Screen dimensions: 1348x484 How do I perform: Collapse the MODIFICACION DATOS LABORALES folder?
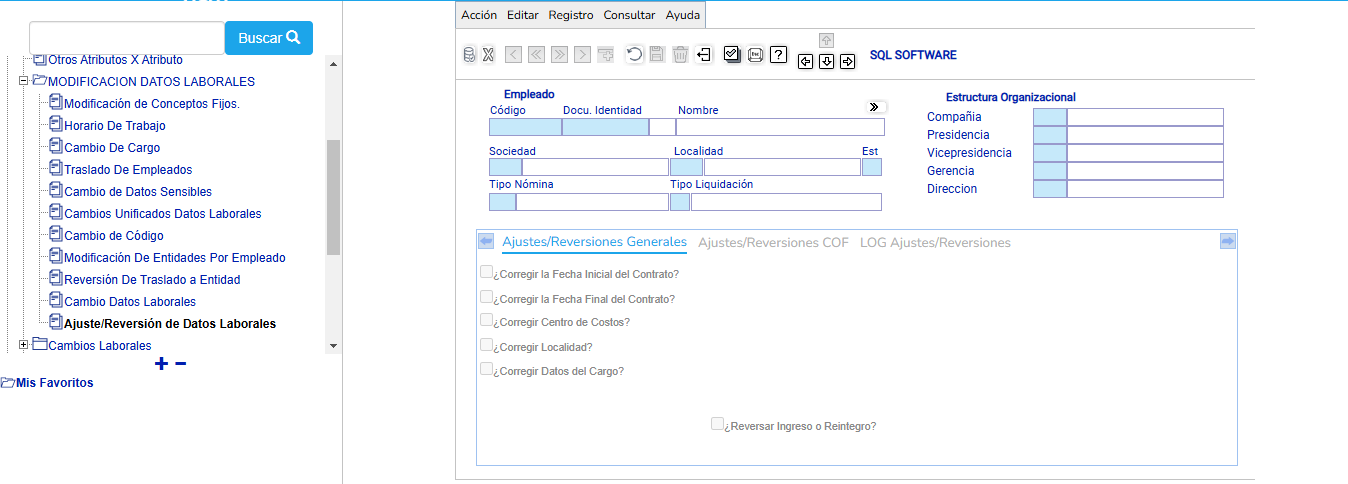(24, 81)
